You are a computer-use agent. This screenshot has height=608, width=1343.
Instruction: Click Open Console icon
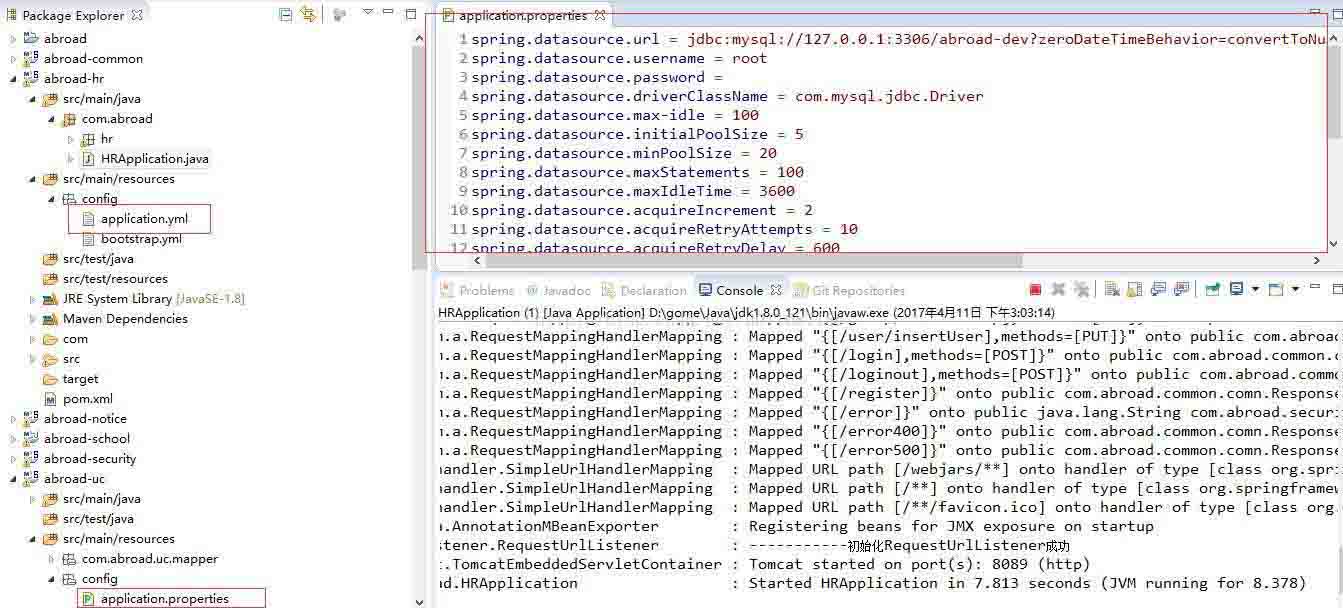point(1275,290)
